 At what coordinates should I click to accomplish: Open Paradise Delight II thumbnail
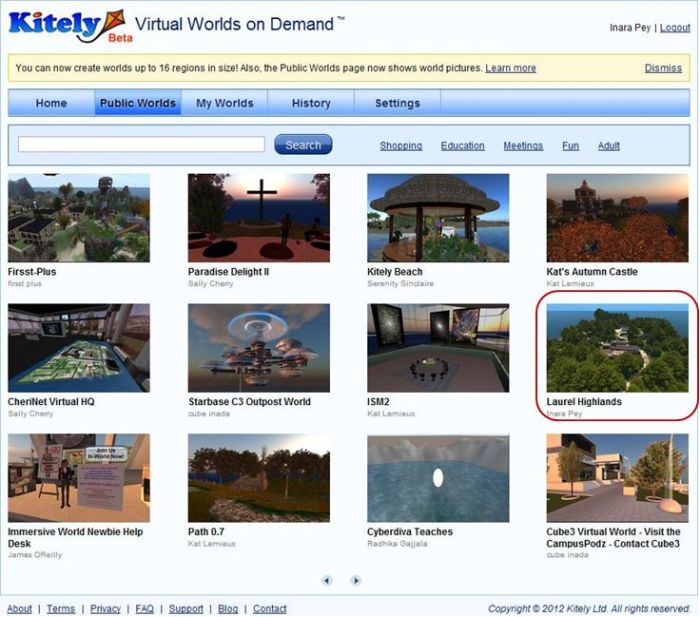tap(258, 218)
